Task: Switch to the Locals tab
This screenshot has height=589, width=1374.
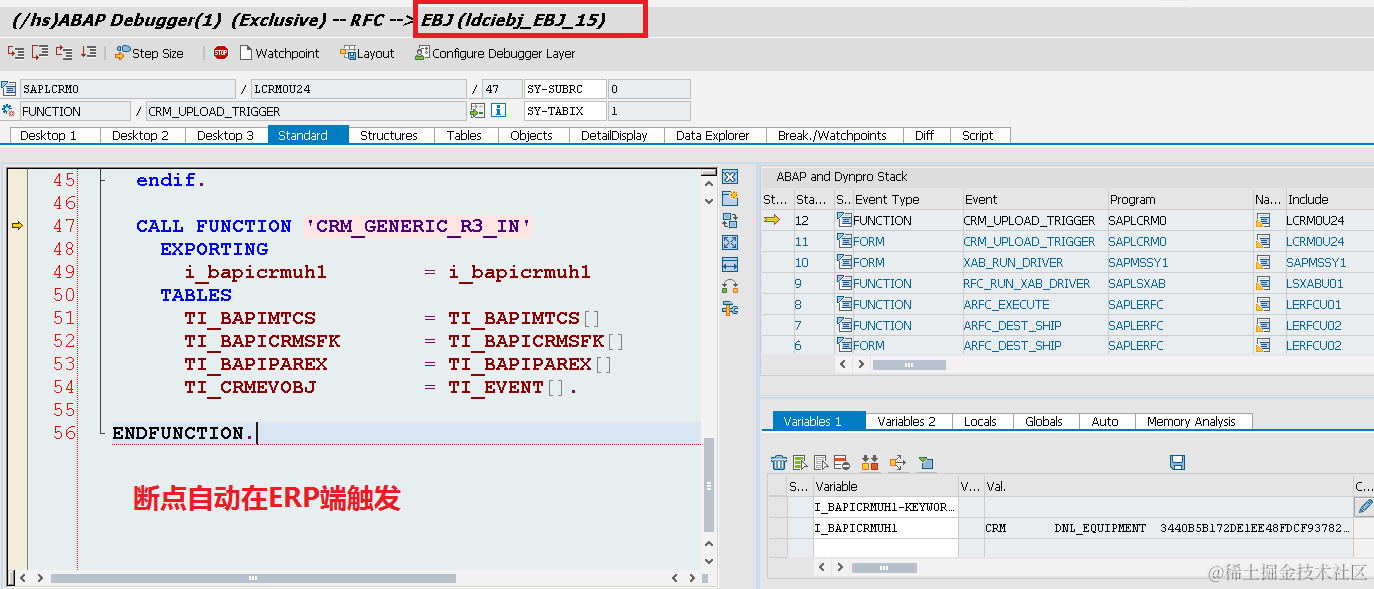Action: tap(980, 421)
